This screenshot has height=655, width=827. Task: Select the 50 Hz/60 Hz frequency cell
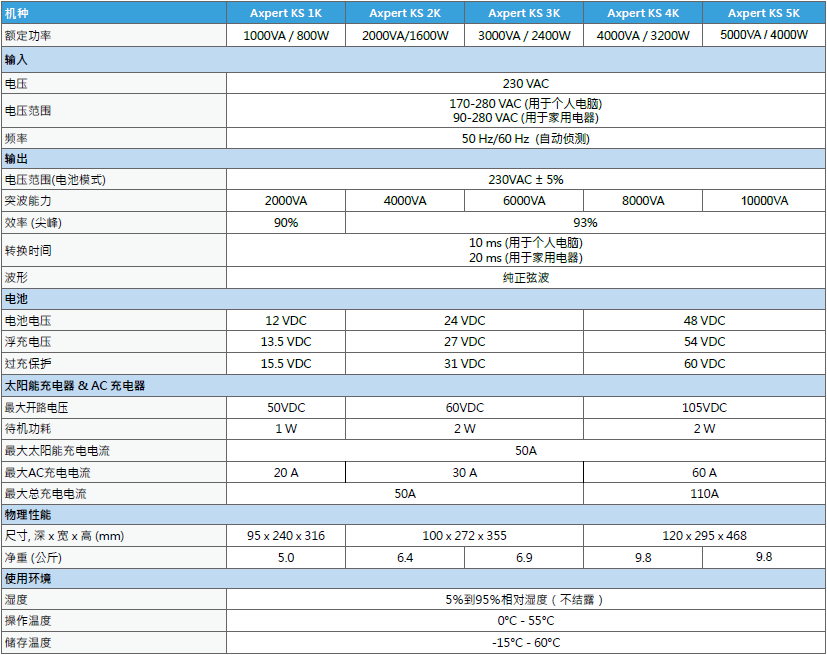point(526,138)
